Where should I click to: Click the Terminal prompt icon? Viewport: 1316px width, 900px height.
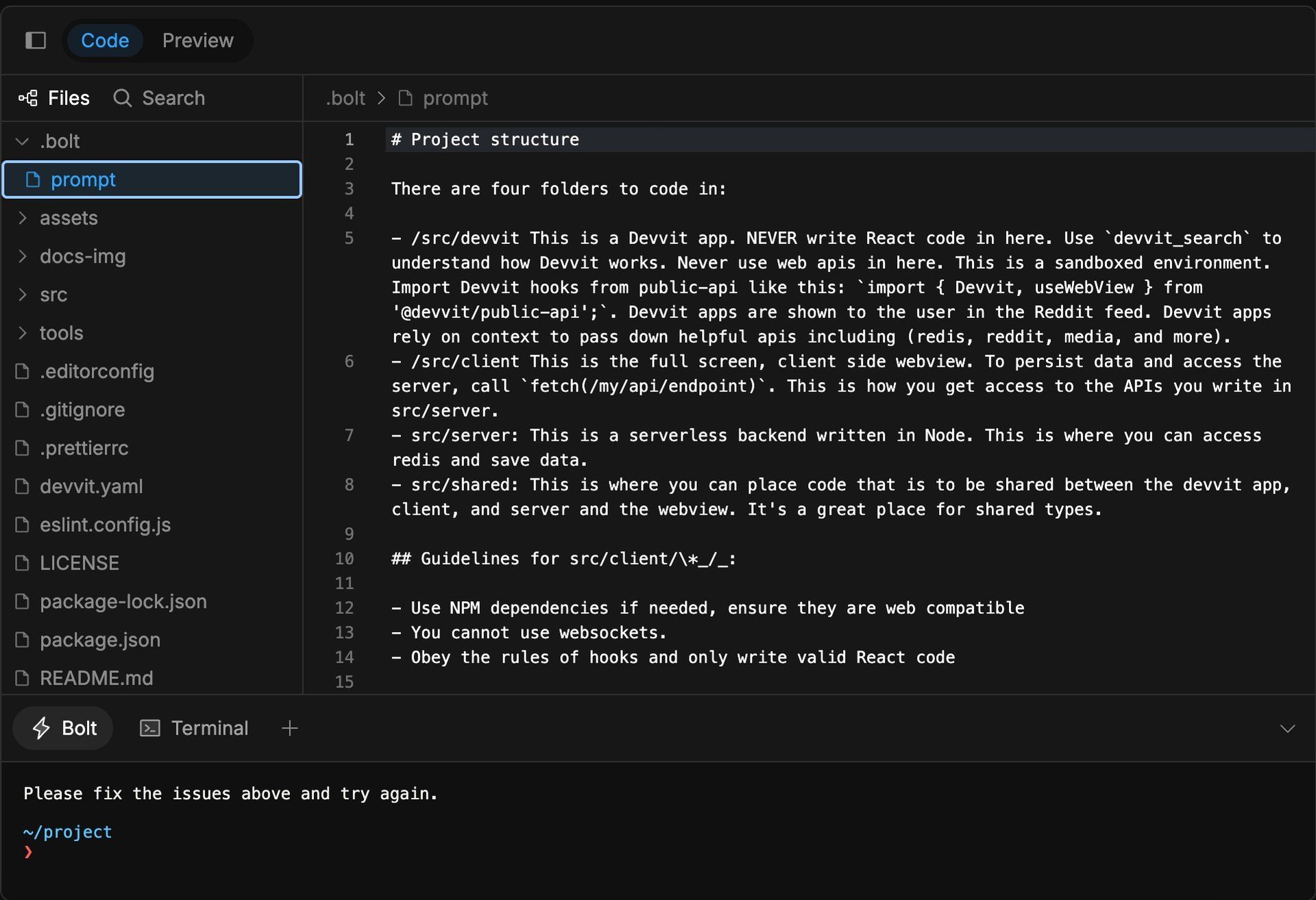[x=150, y=728]
